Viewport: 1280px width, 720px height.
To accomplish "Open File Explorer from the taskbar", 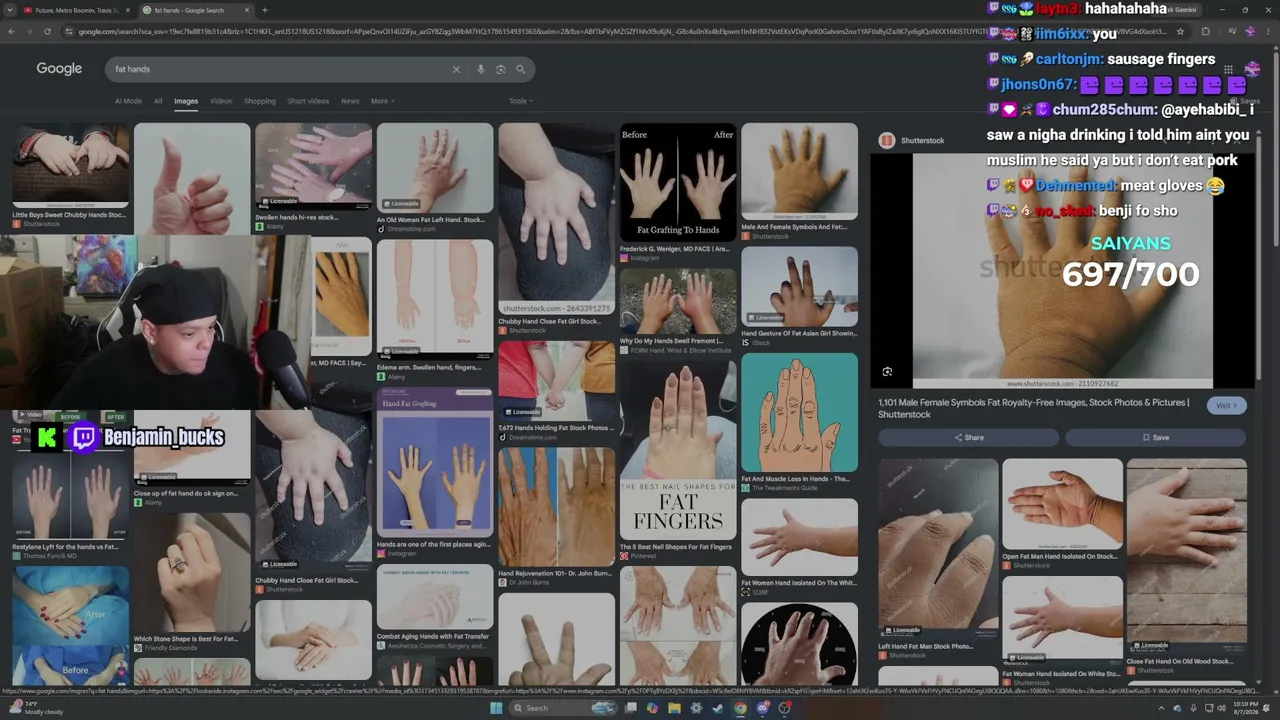I will coord(675,708).
